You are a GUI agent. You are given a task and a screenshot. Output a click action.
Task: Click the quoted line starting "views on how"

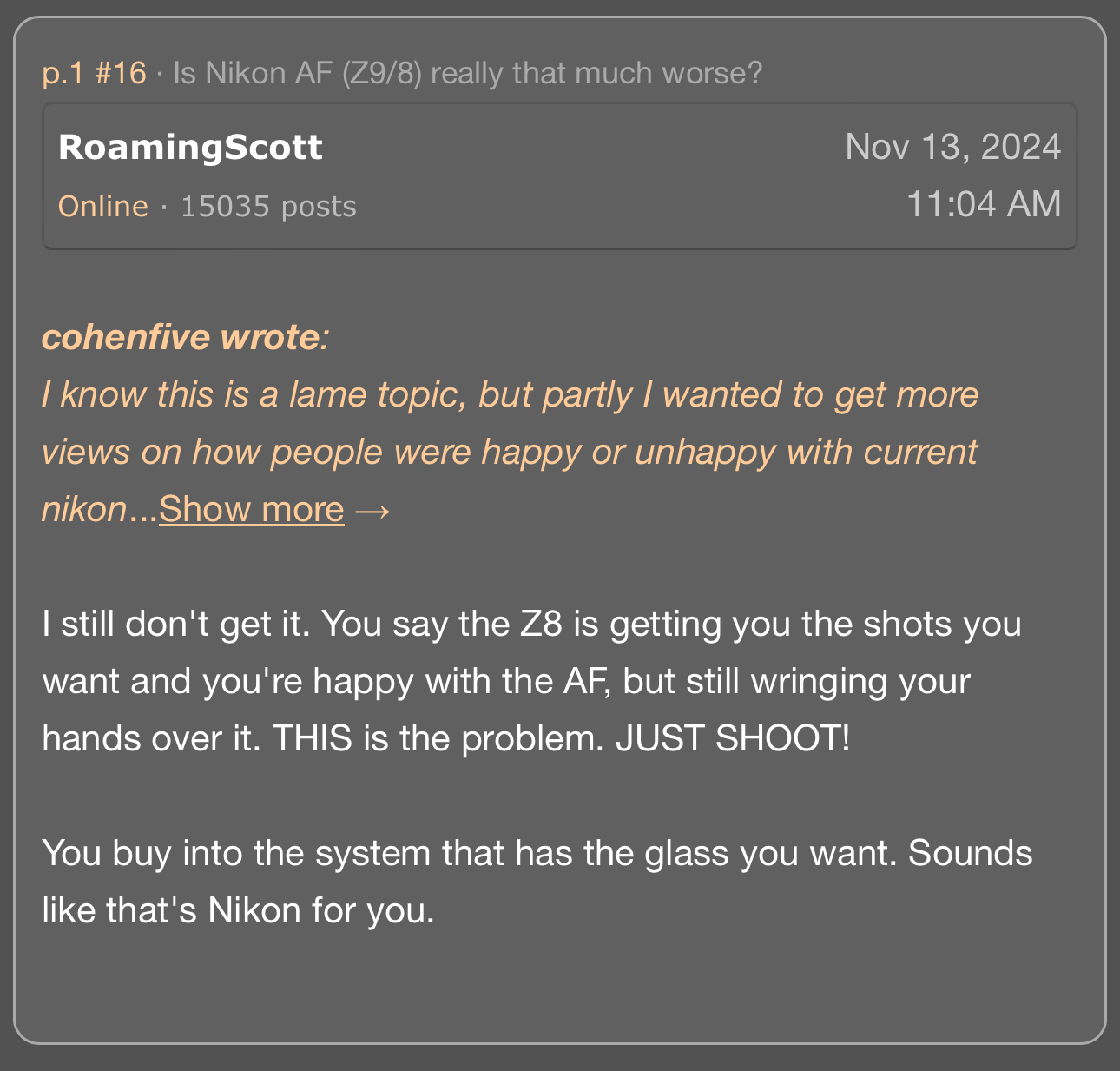[510, 453]
